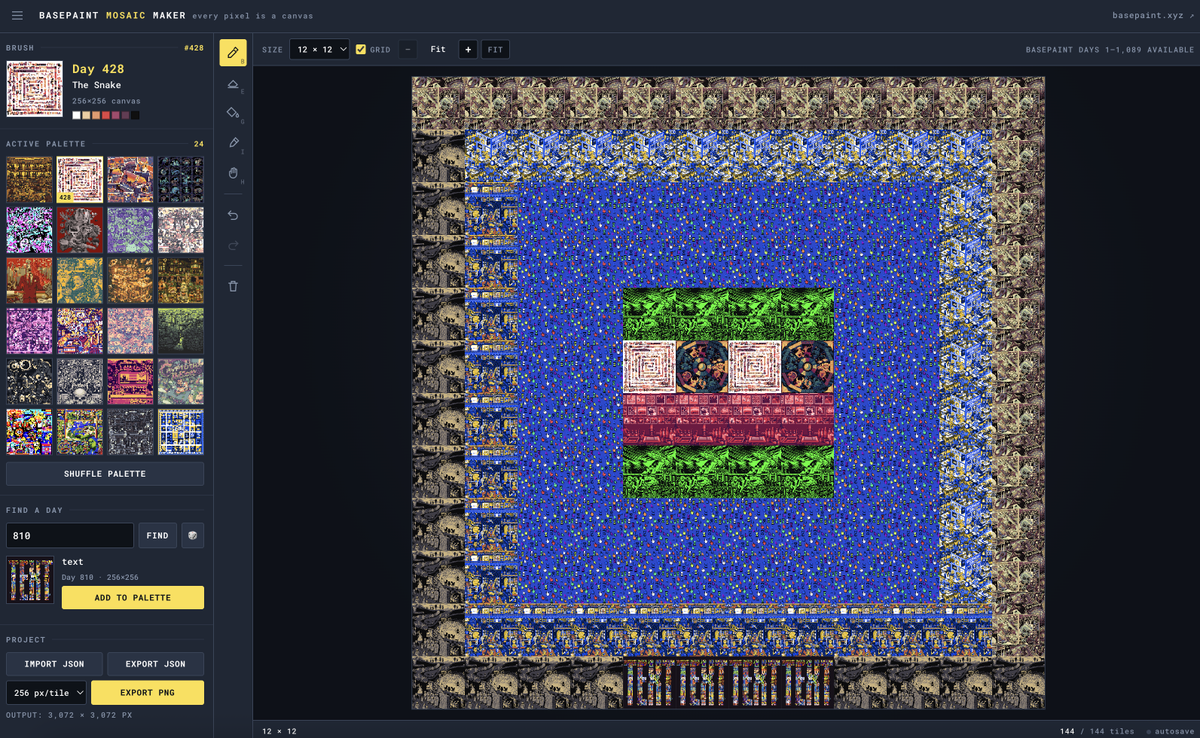This screenshot has height=738, width=1200.
Task: Click the white color swatch under Day 428
Action: tap(77, 115)
